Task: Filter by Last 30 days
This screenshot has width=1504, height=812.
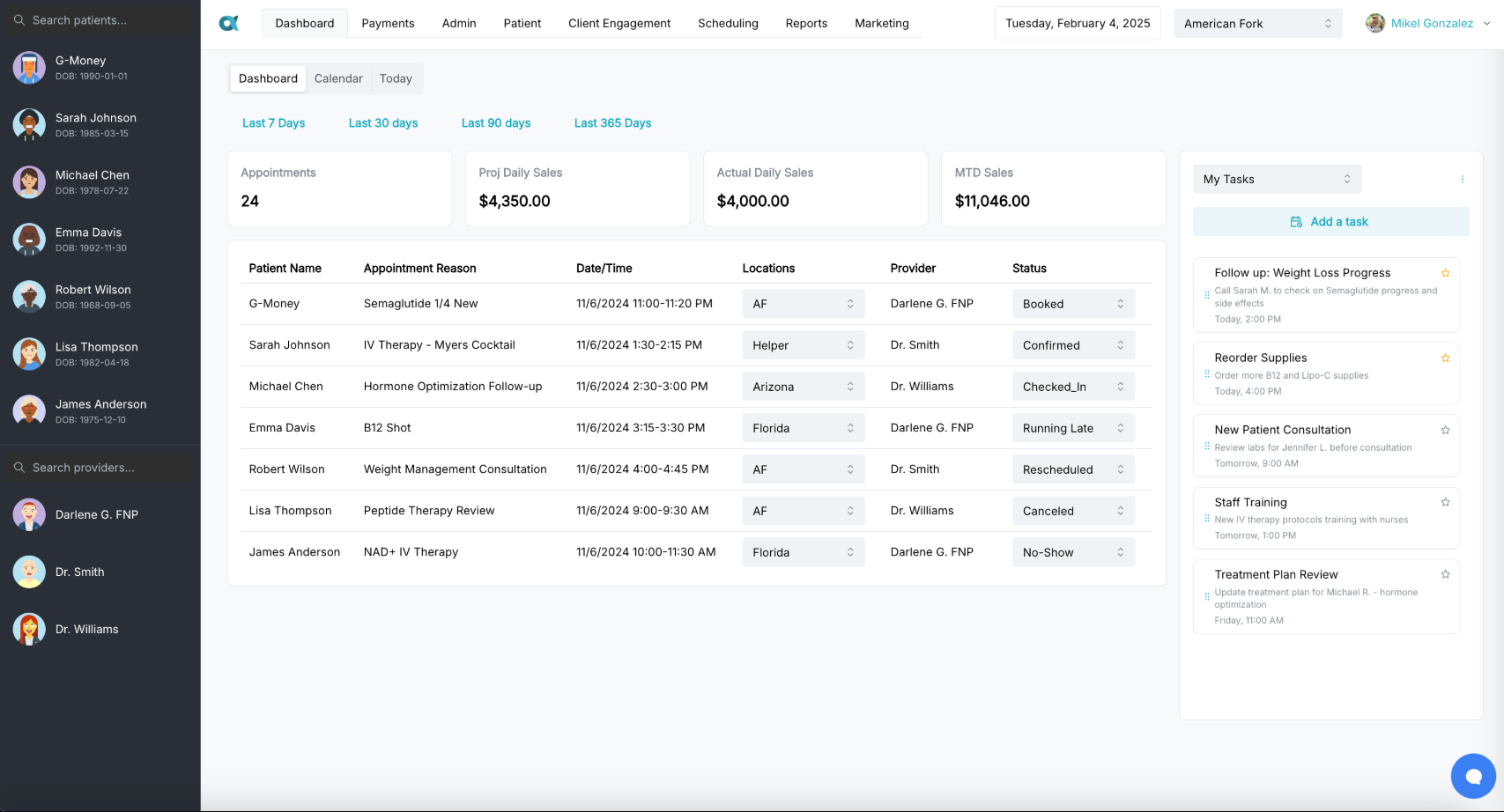Action: [383, 123]
